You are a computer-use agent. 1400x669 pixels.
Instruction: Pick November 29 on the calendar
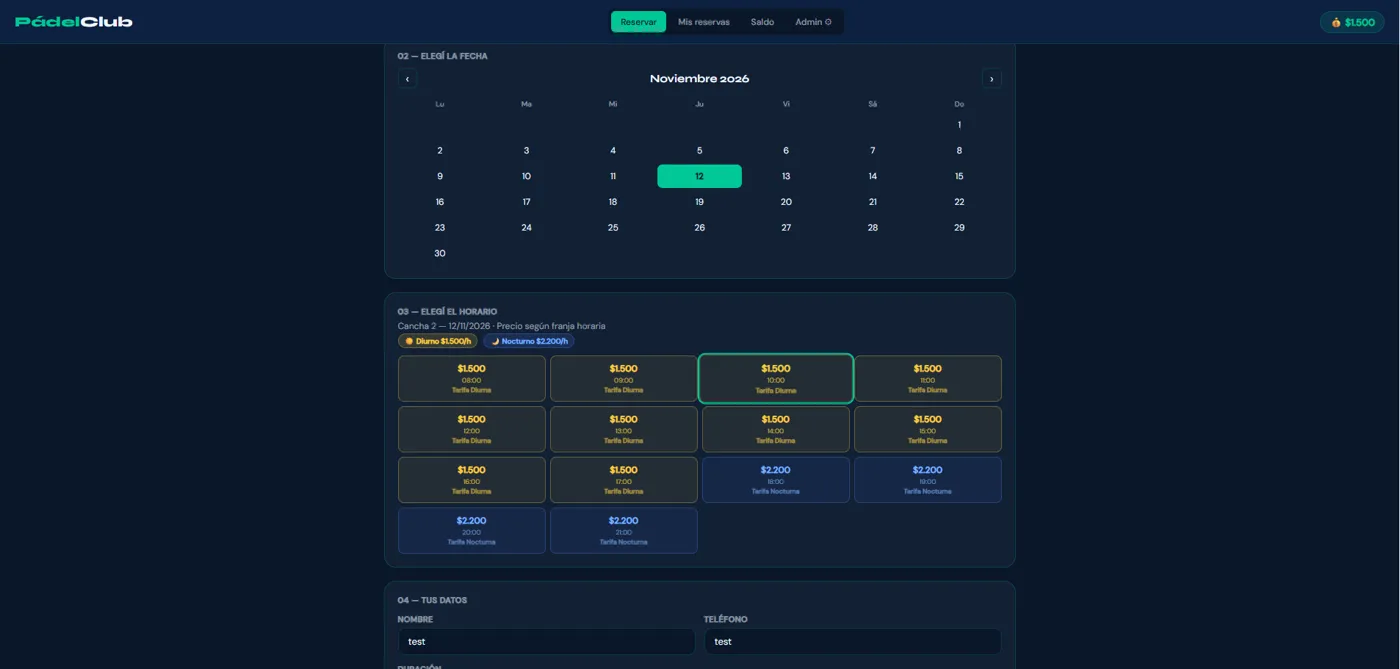point(959,228)
